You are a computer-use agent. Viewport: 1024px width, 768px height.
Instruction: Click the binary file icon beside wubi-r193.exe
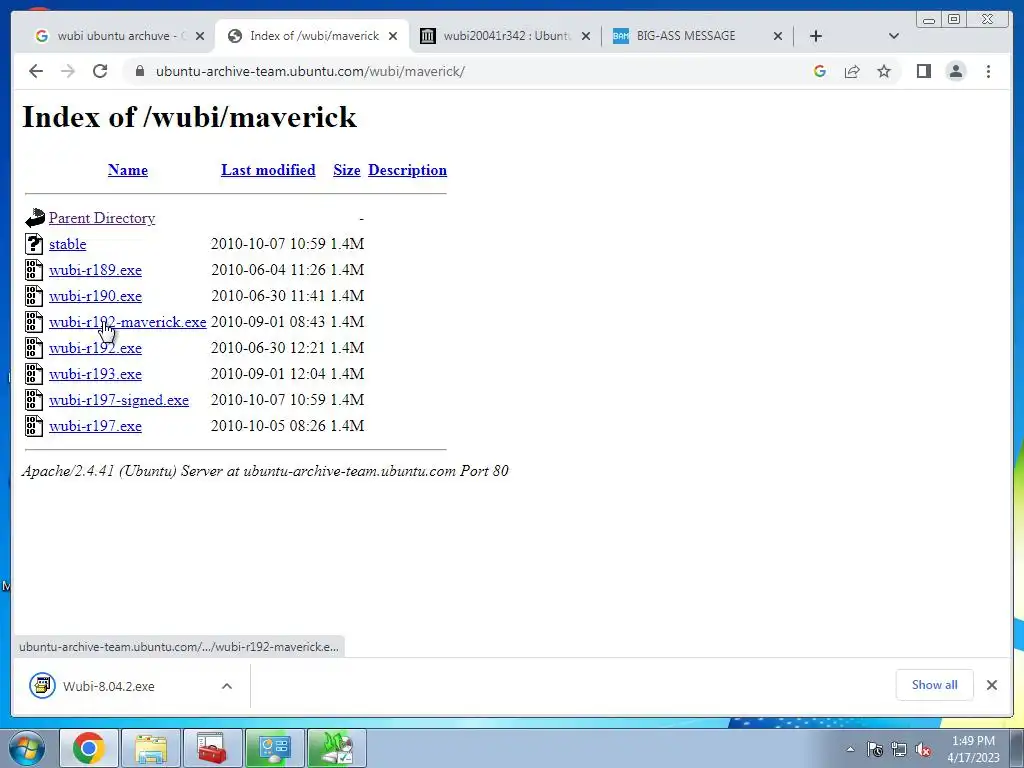[x=34, y=374]
